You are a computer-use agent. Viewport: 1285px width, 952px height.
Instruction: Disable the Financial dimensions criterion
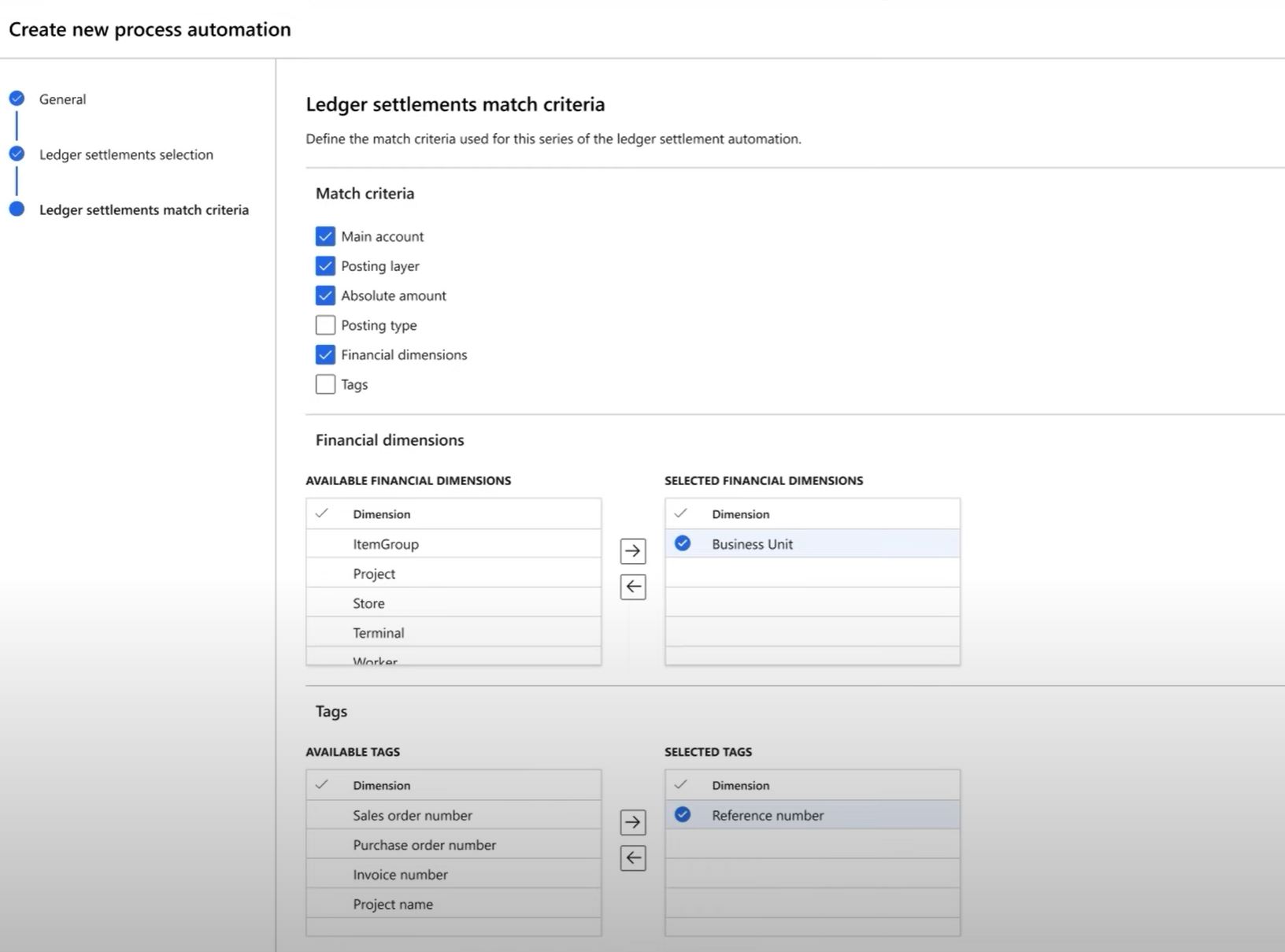325,354
